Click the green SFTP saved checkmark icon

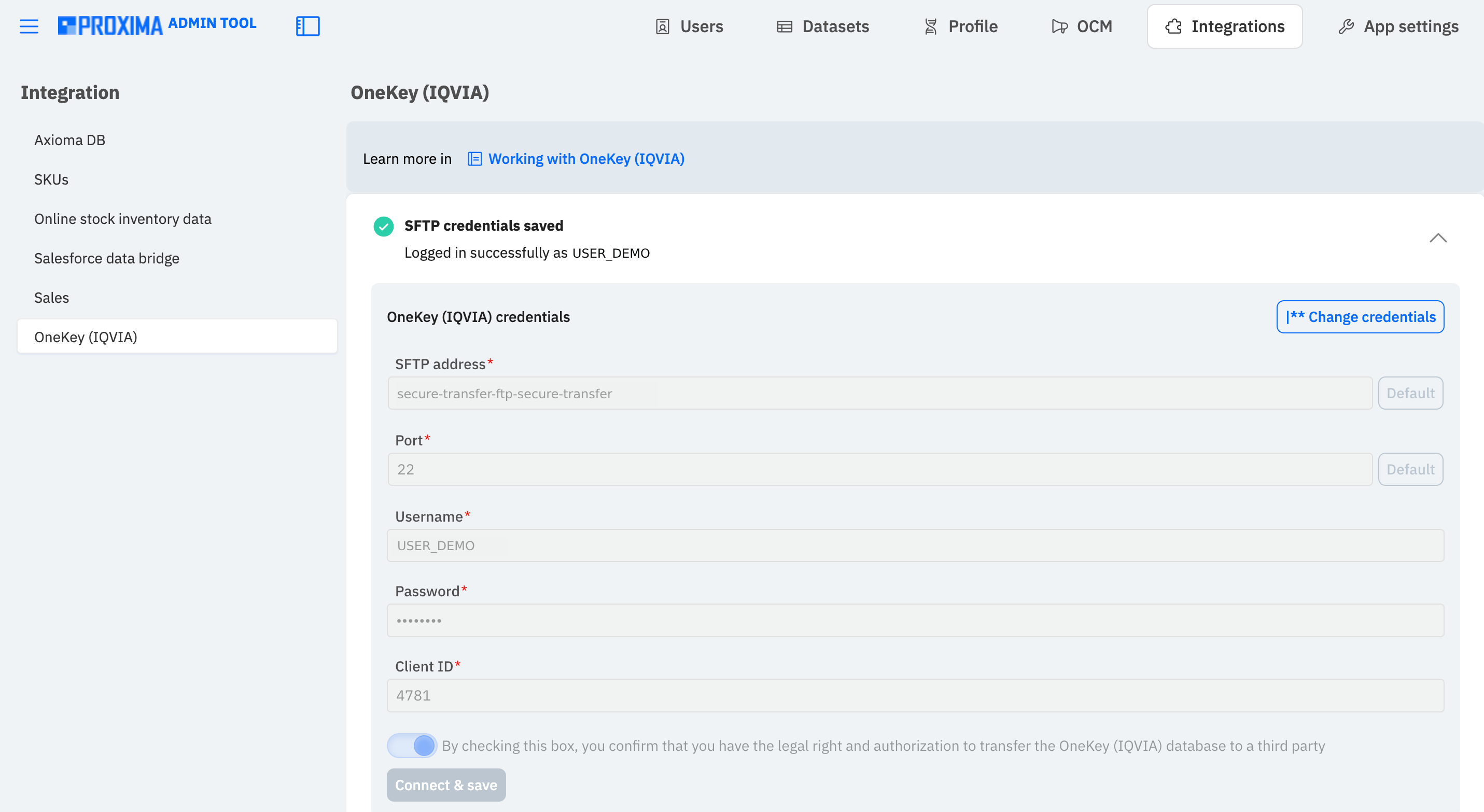pos(384,226)
